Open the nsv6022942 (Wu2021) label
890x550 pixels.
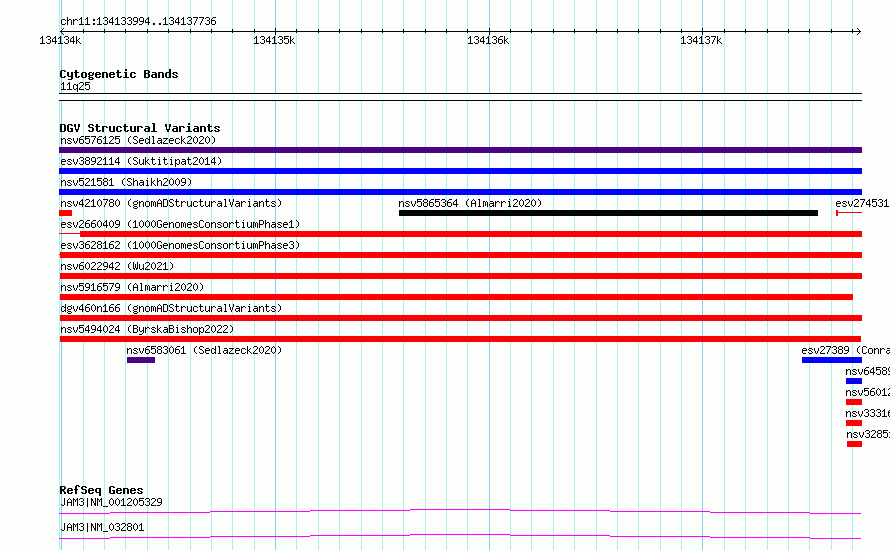117,266
